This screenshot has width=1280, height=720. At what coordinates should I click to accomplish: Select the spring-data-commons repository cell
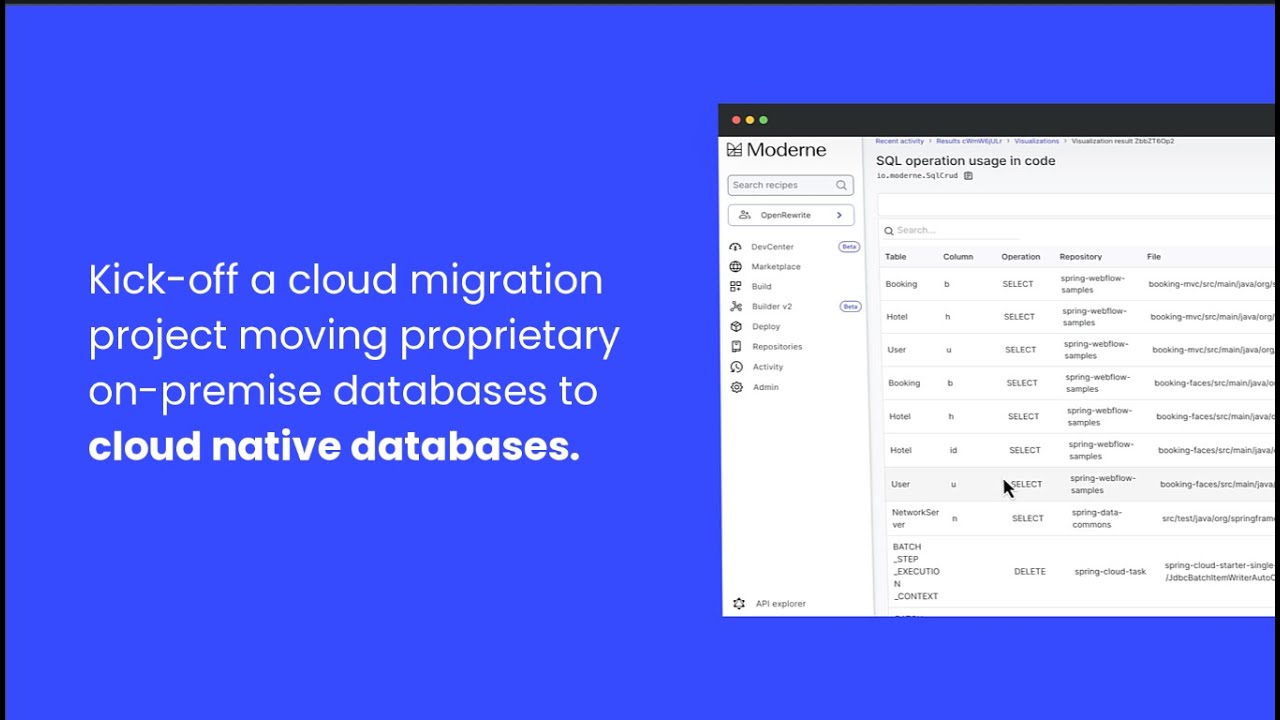point(1097,518)
